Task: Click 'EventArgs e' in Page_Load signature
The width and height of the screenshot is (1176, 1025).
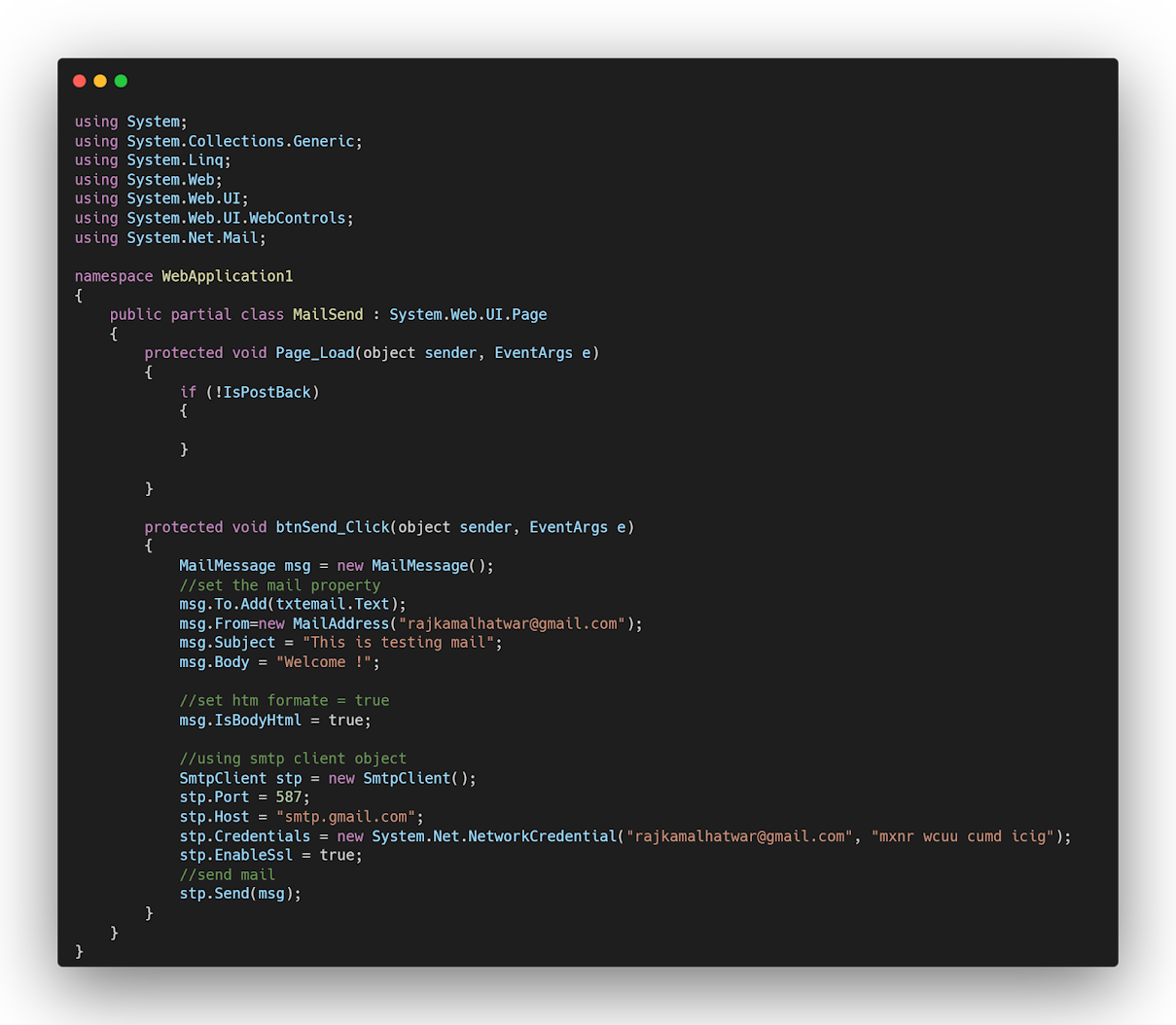Action: click(543, 353)
